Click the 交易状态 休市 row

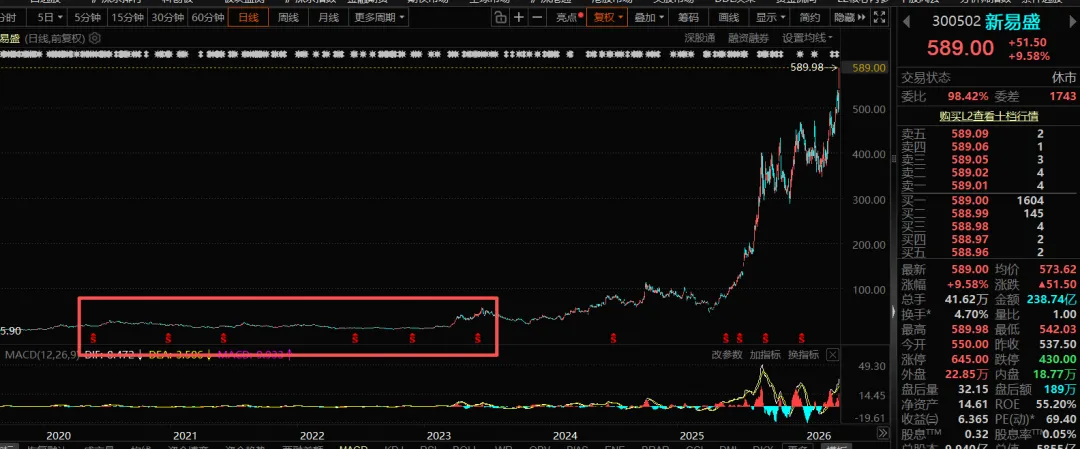point(988,78)
